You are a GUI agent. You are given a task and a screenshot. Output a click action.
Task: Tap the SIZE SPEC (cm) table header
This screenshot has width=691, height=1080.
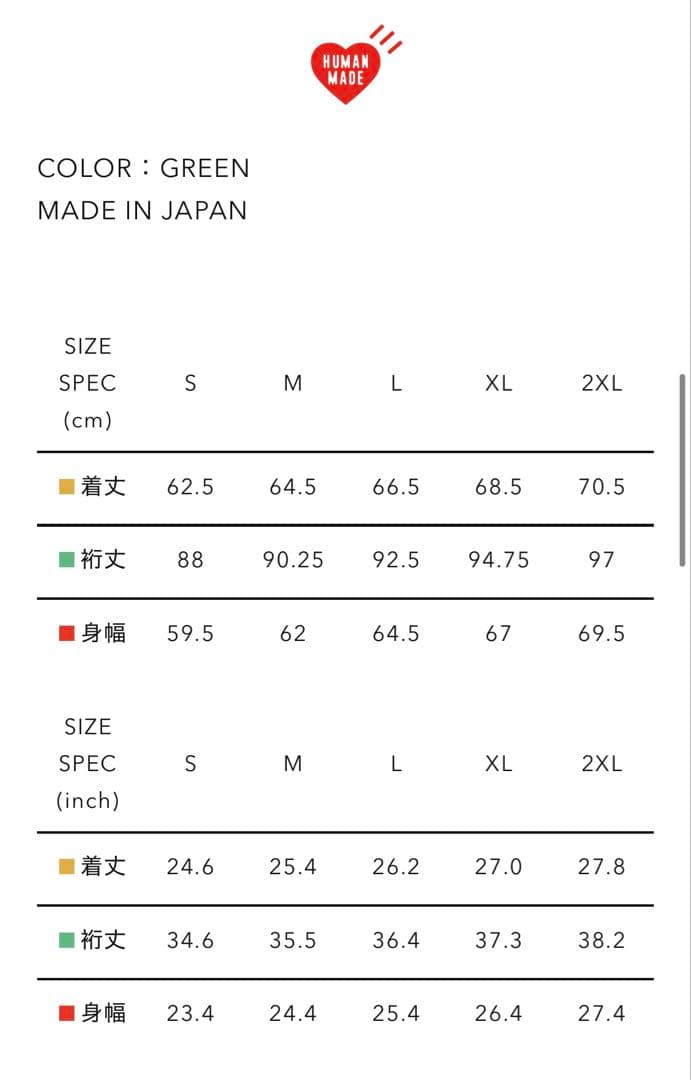87,383
